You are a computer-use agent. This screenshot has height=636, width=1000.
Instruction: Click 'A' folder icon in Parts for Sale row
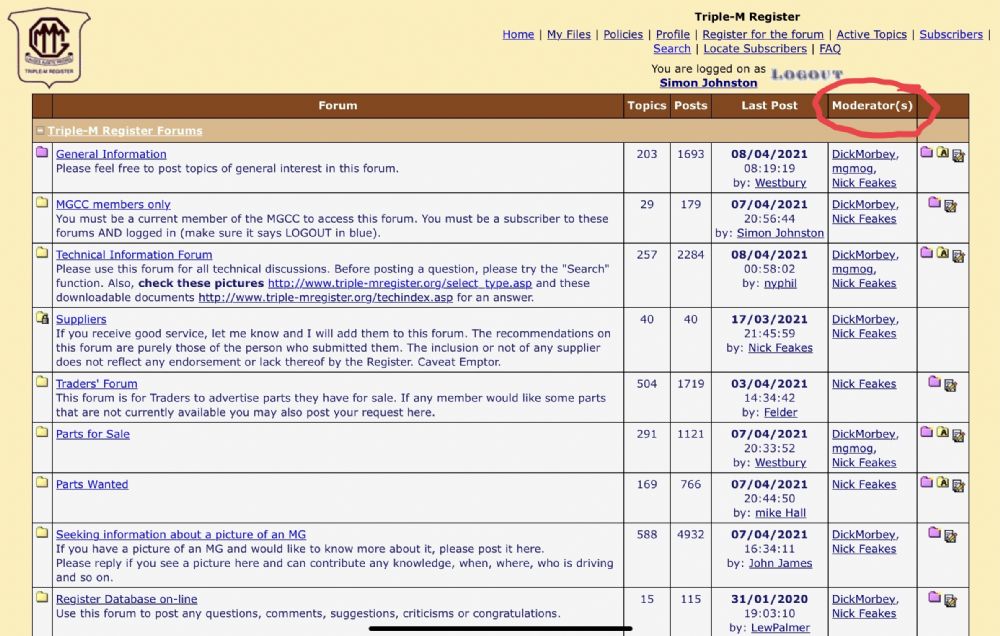pyautogui.click(x=943, y=433)
